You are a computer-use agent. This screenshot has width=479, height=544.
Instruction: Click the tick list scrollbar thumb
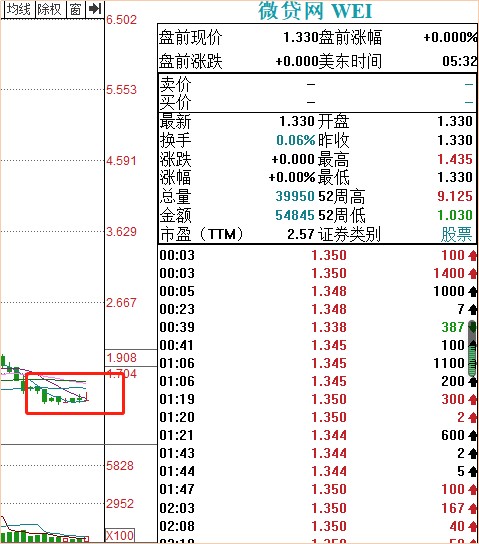(472, 349)
